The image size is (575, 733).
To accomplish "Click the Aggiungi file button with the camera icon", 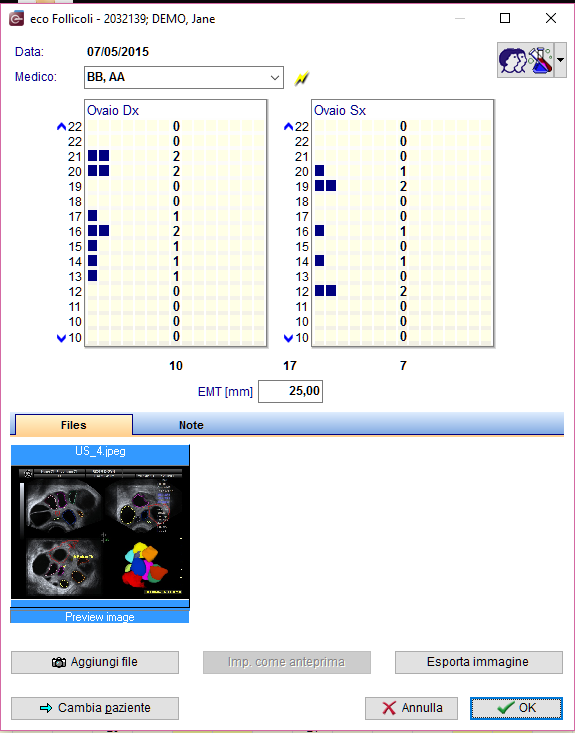I will (x=95, y=662).
